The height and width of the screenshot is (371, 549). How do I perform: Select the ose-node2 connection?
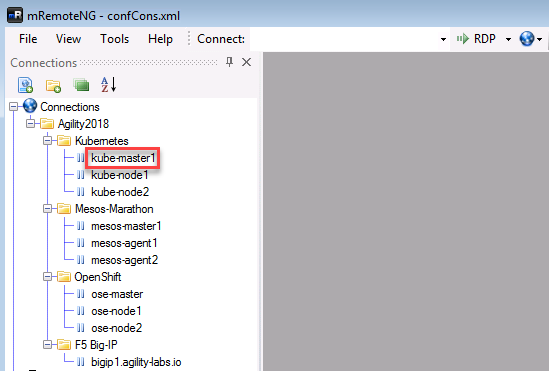pyautogui.click(x=117, y=328)
